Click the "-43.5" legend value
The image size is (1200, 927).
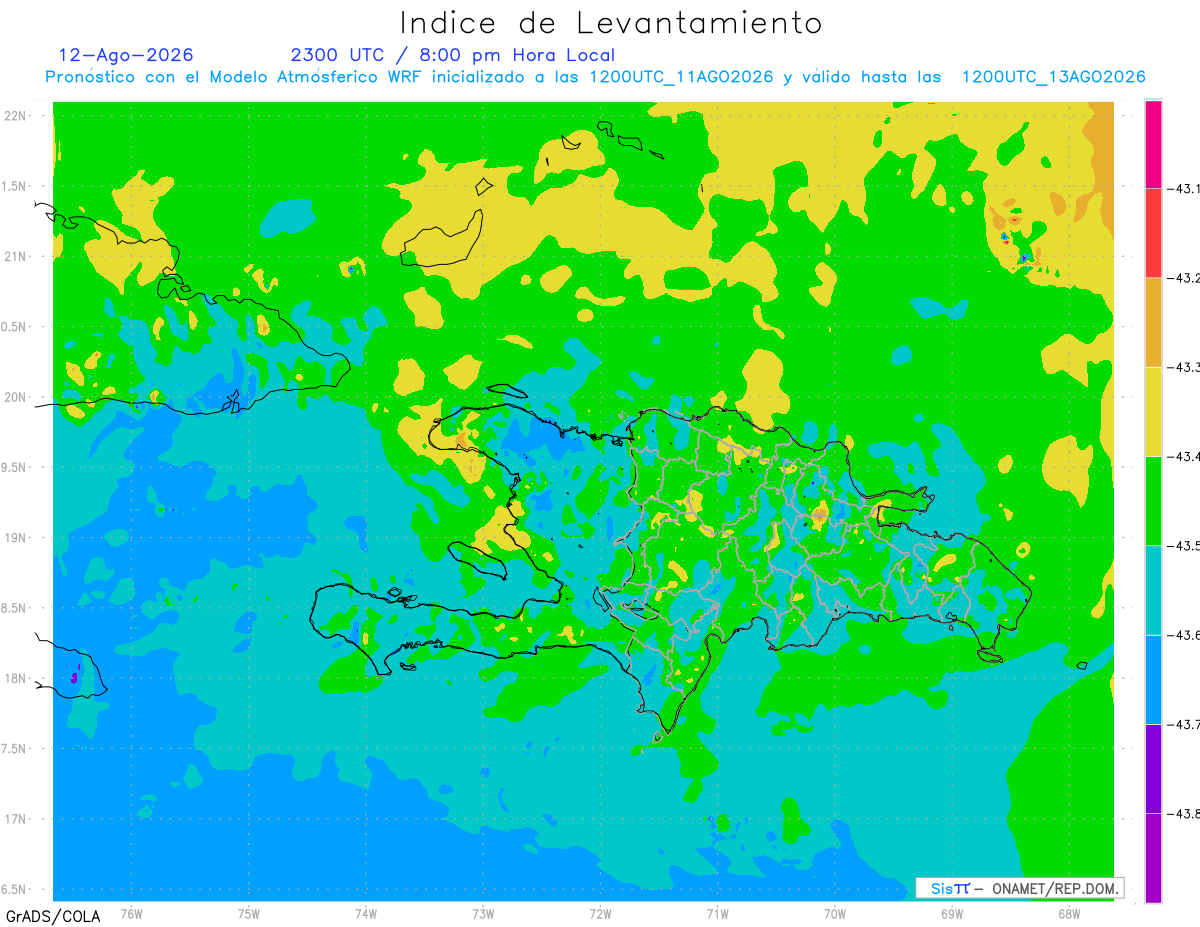[x=1183, y=546]
